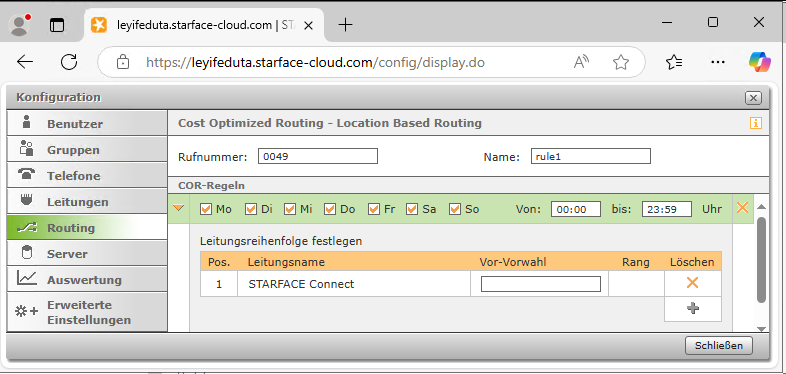Remove STARFACE Connect line from the list
786x374 pixels.
pos(692,283)
